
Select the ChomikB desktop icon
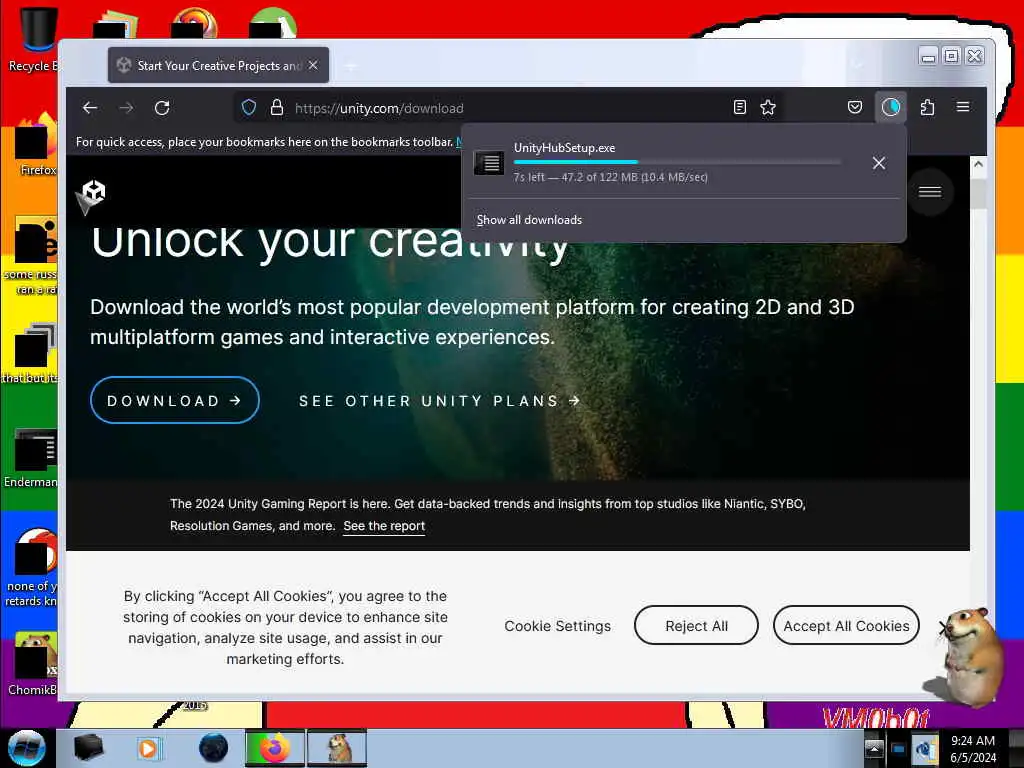(x=33, y=663)
